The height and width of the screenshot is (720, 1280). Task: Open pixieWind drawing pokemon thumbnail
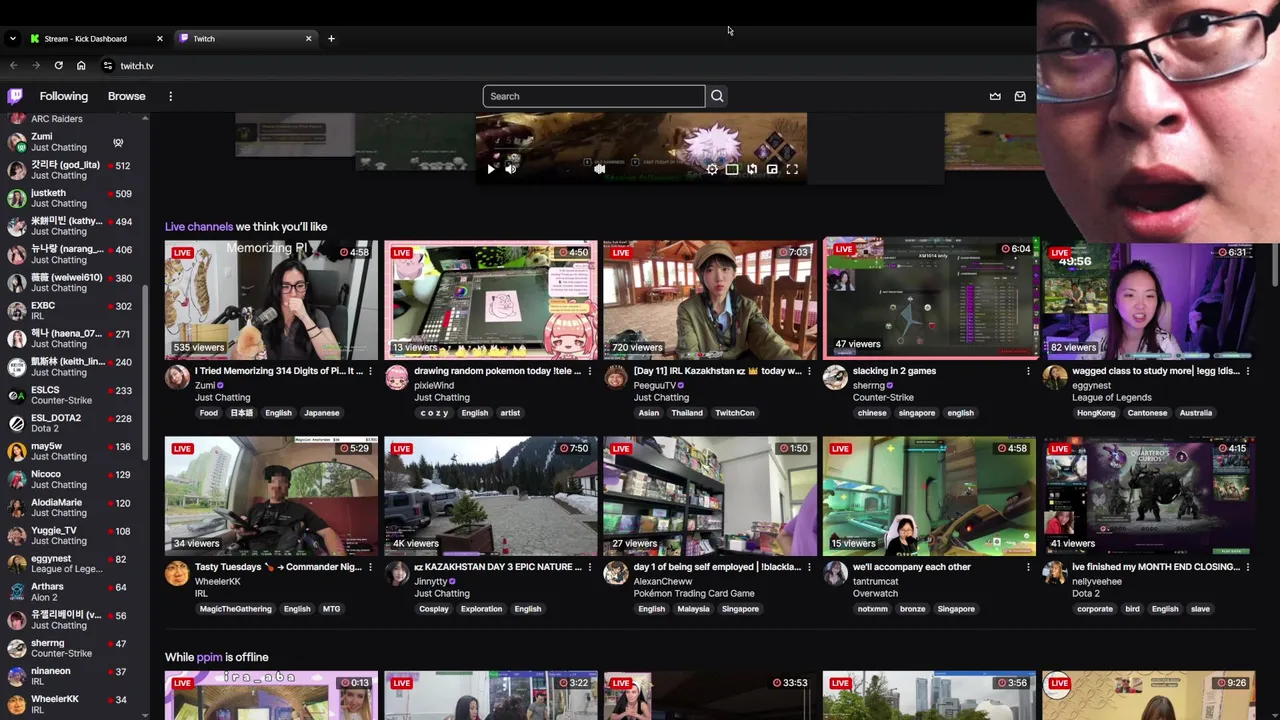(x=491, y=300)
